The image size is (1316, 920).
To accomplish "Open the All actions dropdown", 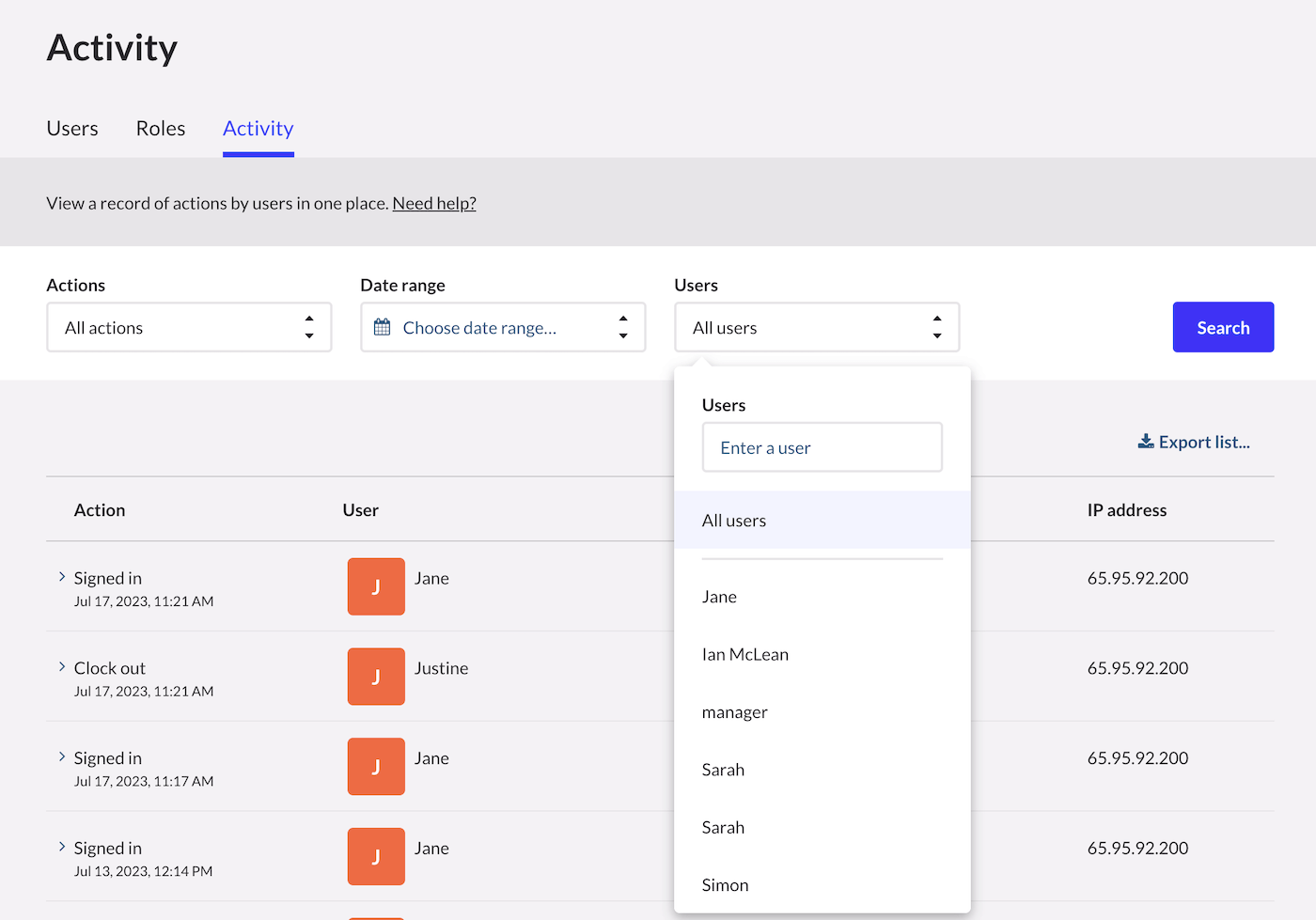I will [189, 327].
